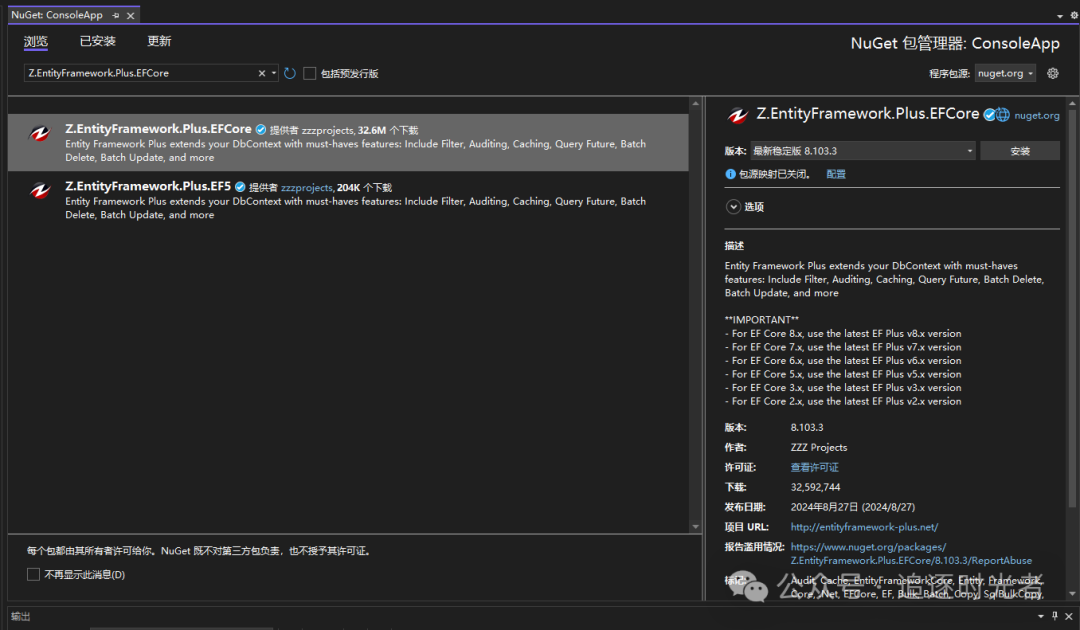Refresh the package search results
Image resolution: width=1080 pixels, height=630 pixels.
[290, 73]
